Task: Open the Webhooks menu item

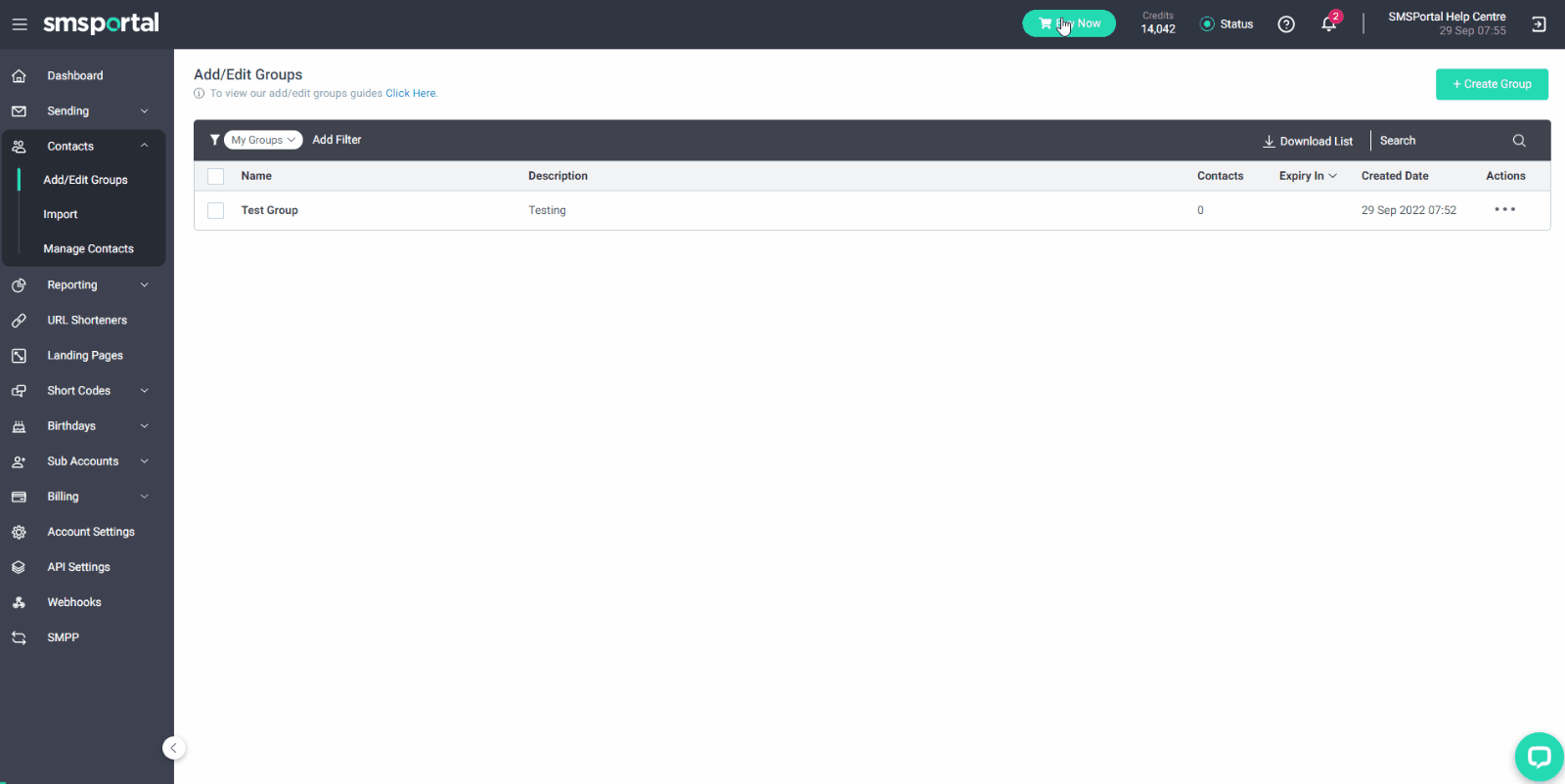Action: coord(74,602)
